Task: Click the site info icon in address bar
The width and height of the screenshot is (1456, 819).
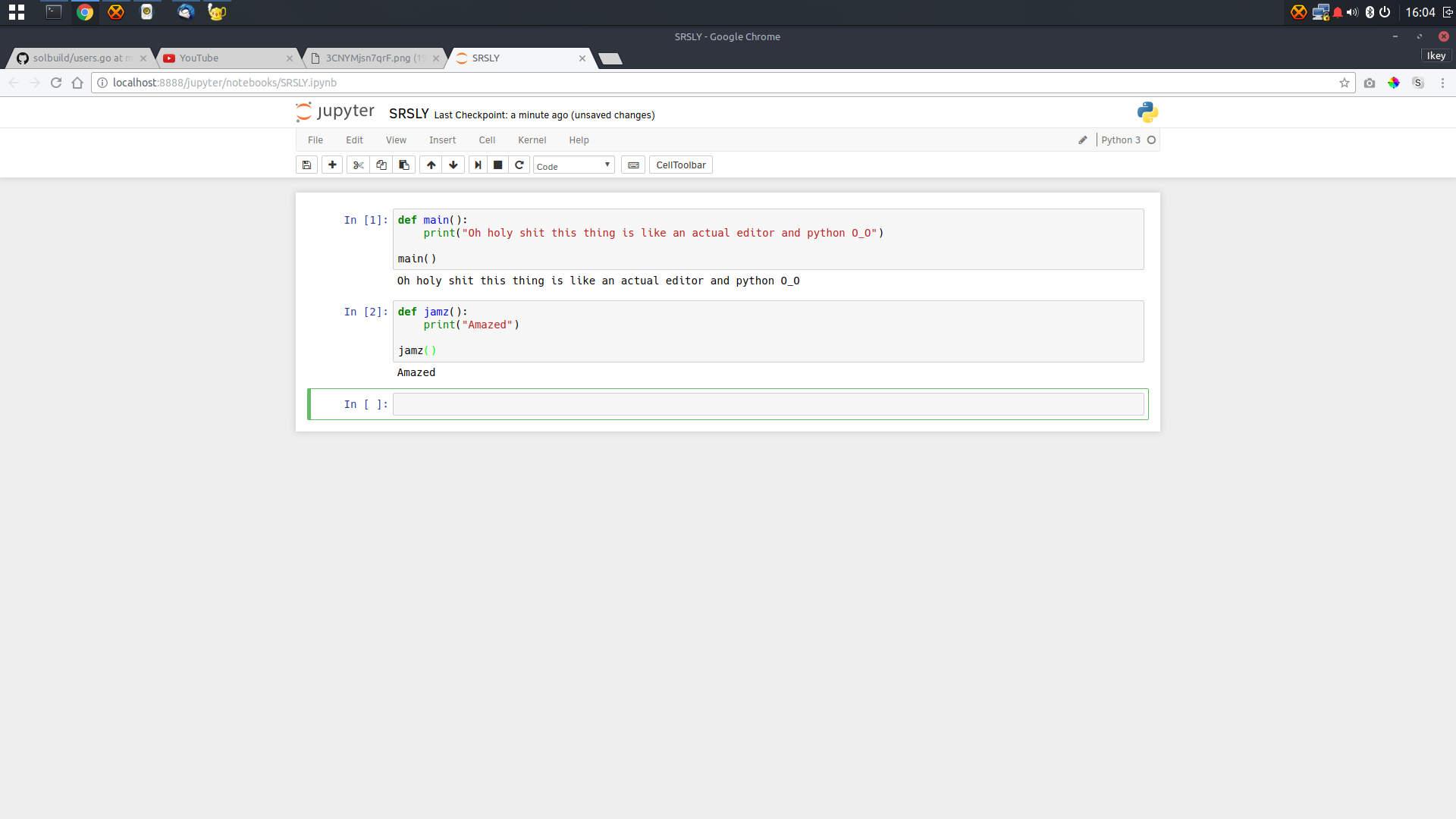Action: click(102, 83)
